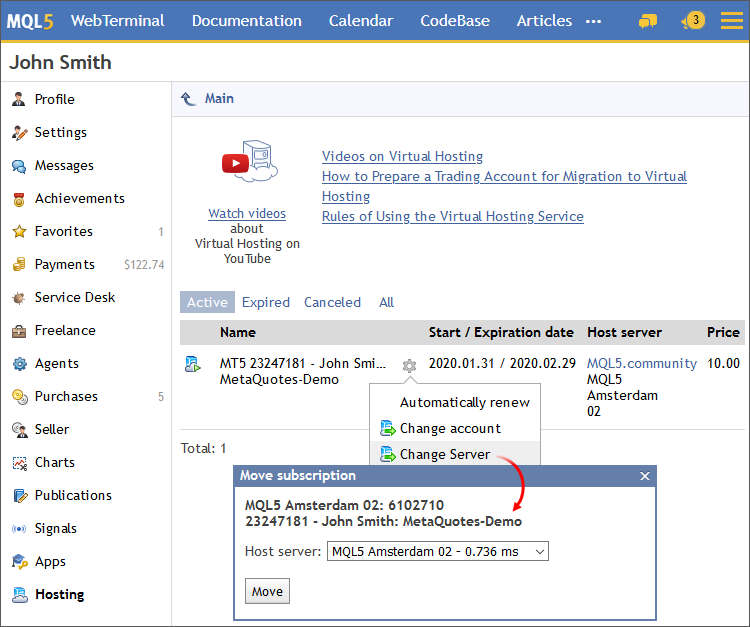Switch to the All tab
This screenshot has width=750, height=627.
[386, 302]
